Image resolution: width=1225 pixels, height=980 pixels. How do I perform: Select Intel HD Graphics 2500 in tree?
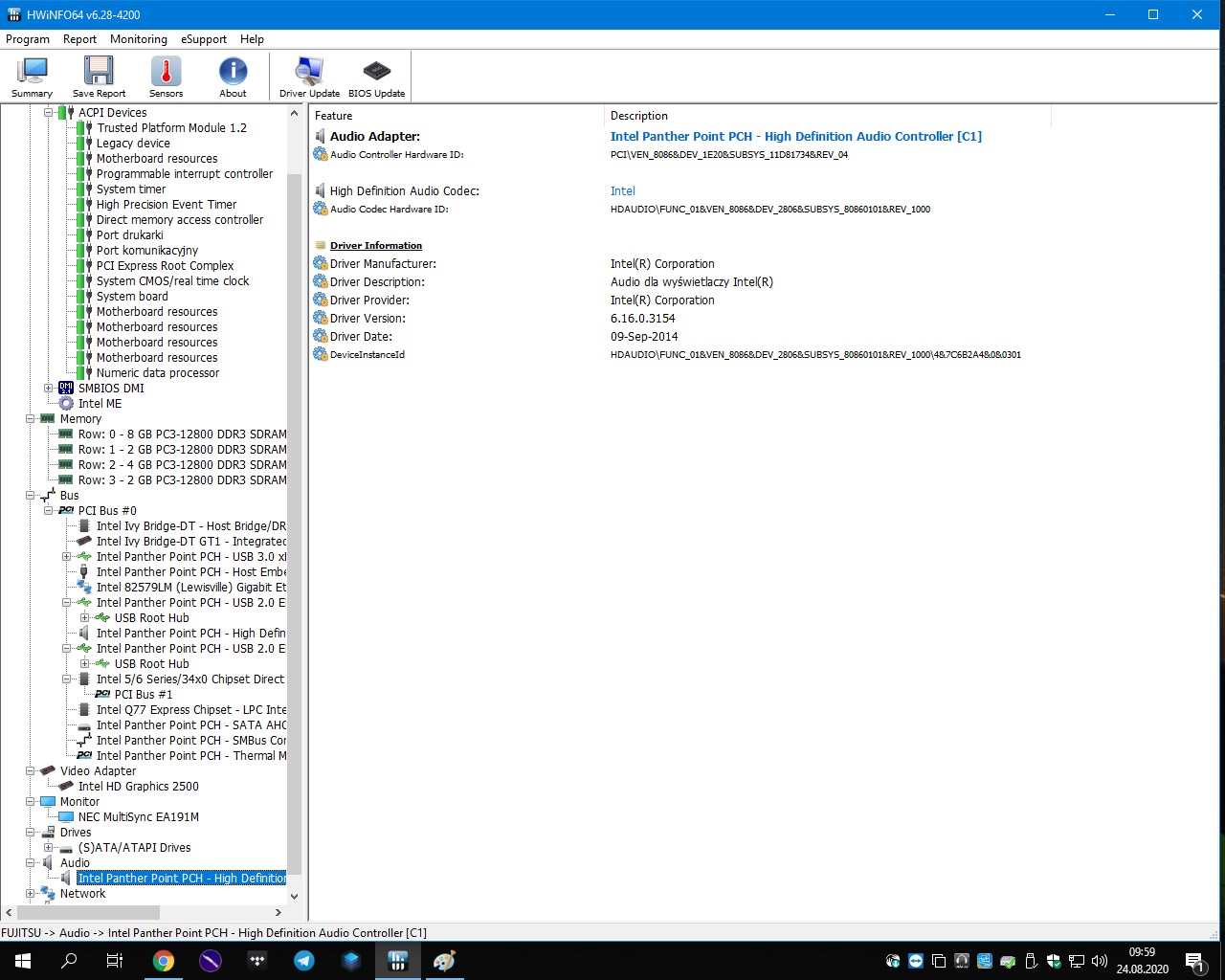coord(138,787)
